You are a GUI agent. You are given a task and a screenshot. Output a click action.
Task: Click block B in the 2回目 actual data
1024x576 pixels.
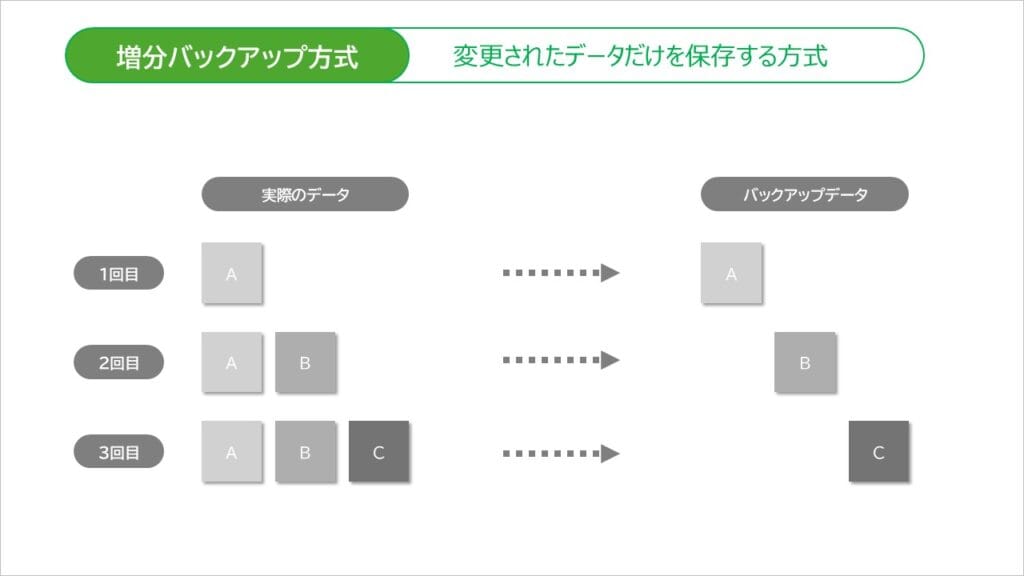tap(305, 362)
